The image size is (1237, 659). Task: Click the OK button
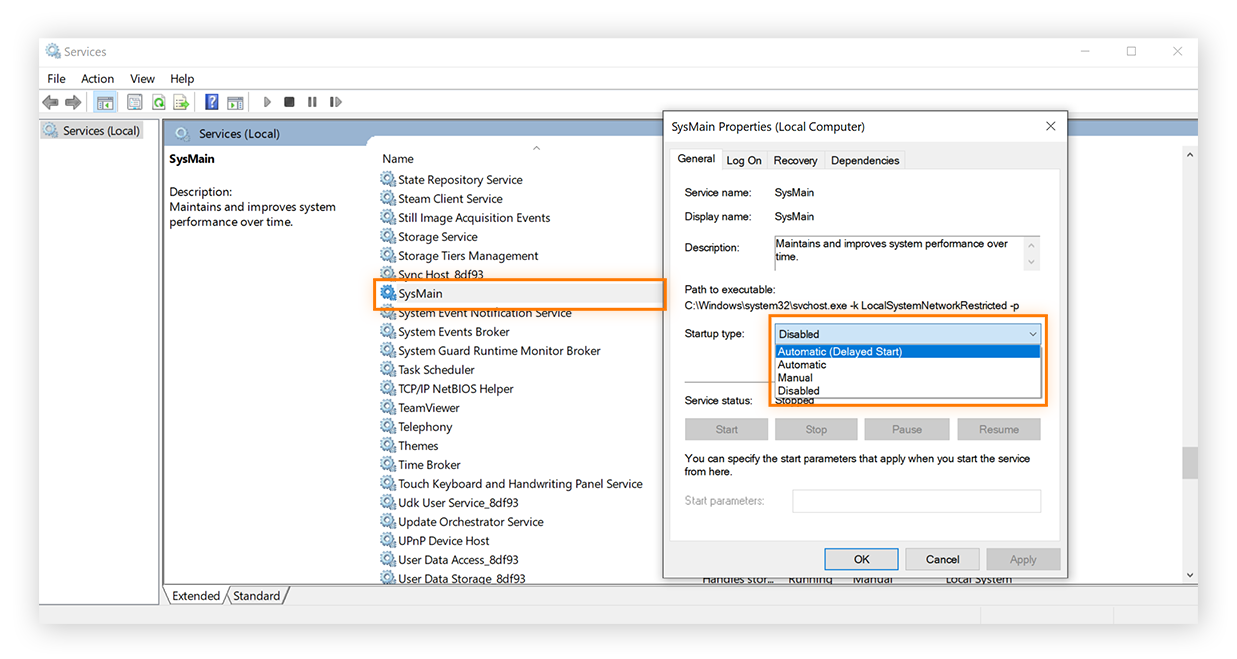pyautogui.click(x=861, y=559)
